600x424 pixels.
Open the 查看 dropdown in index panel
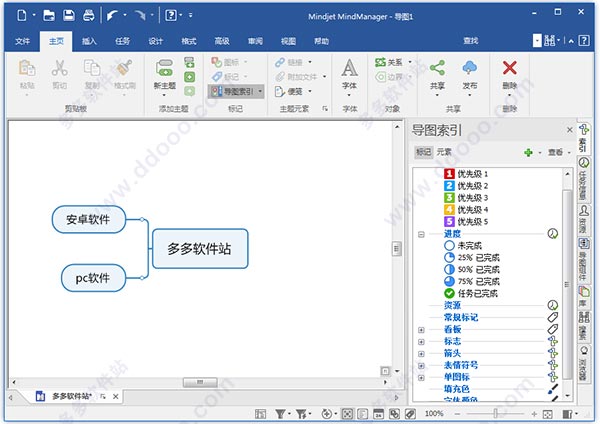(559, 152)
